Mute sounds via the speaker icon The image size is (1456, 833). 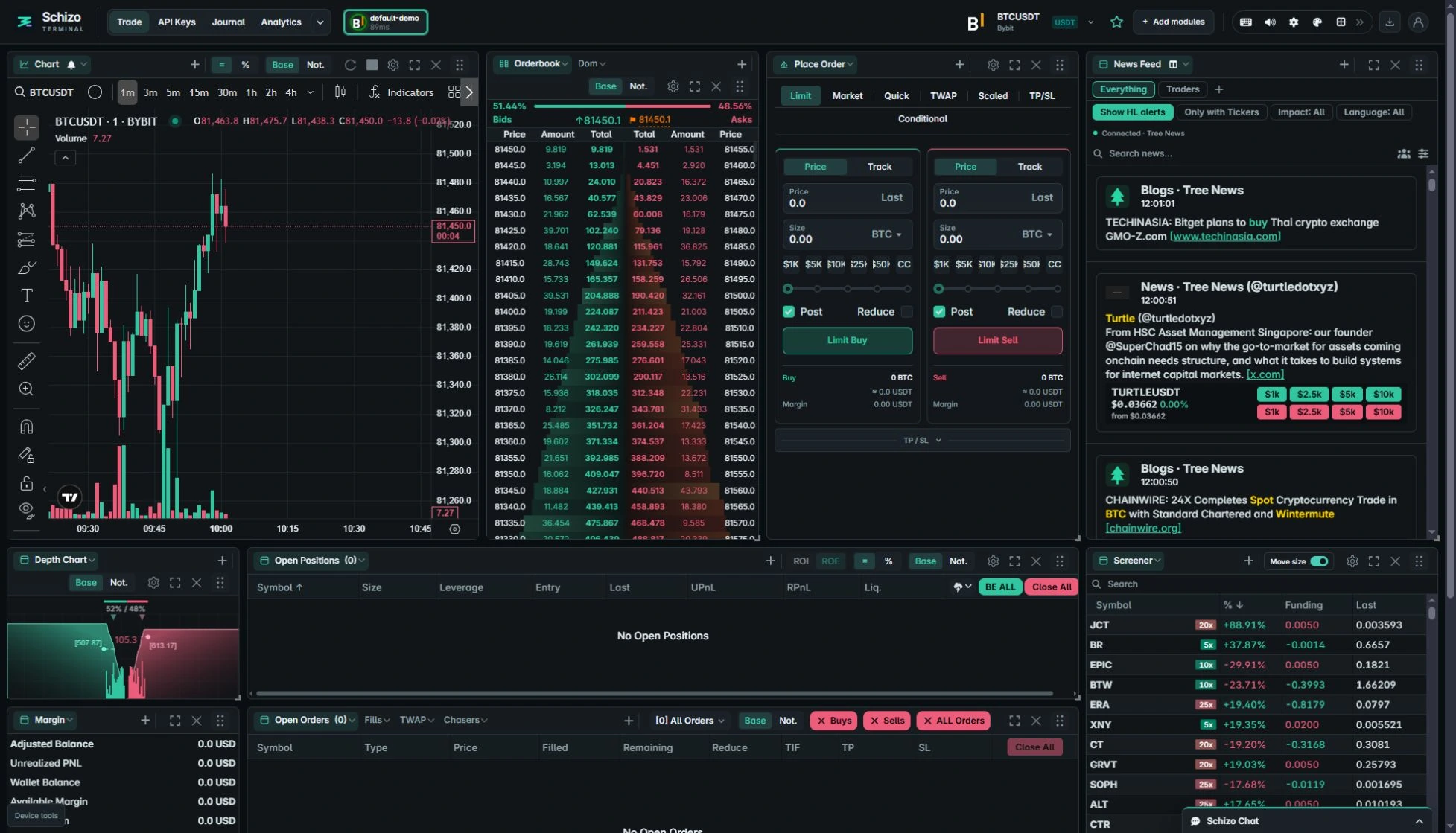click(x=1270, y=22)
